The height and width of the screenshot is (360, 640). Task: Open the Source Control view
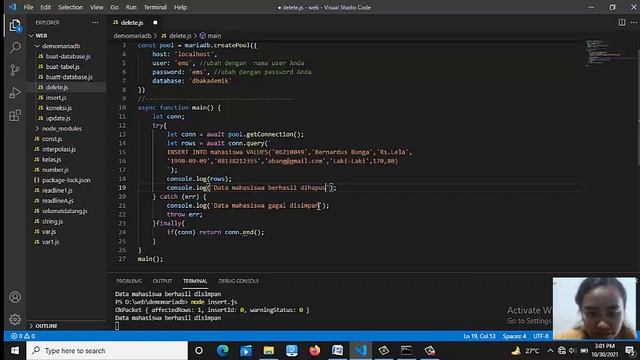pos(15,70)
